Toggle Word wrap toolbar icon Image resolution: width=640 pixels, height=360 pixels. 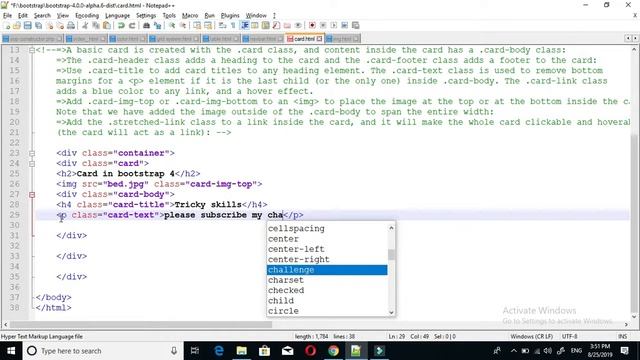pos(222,26)
